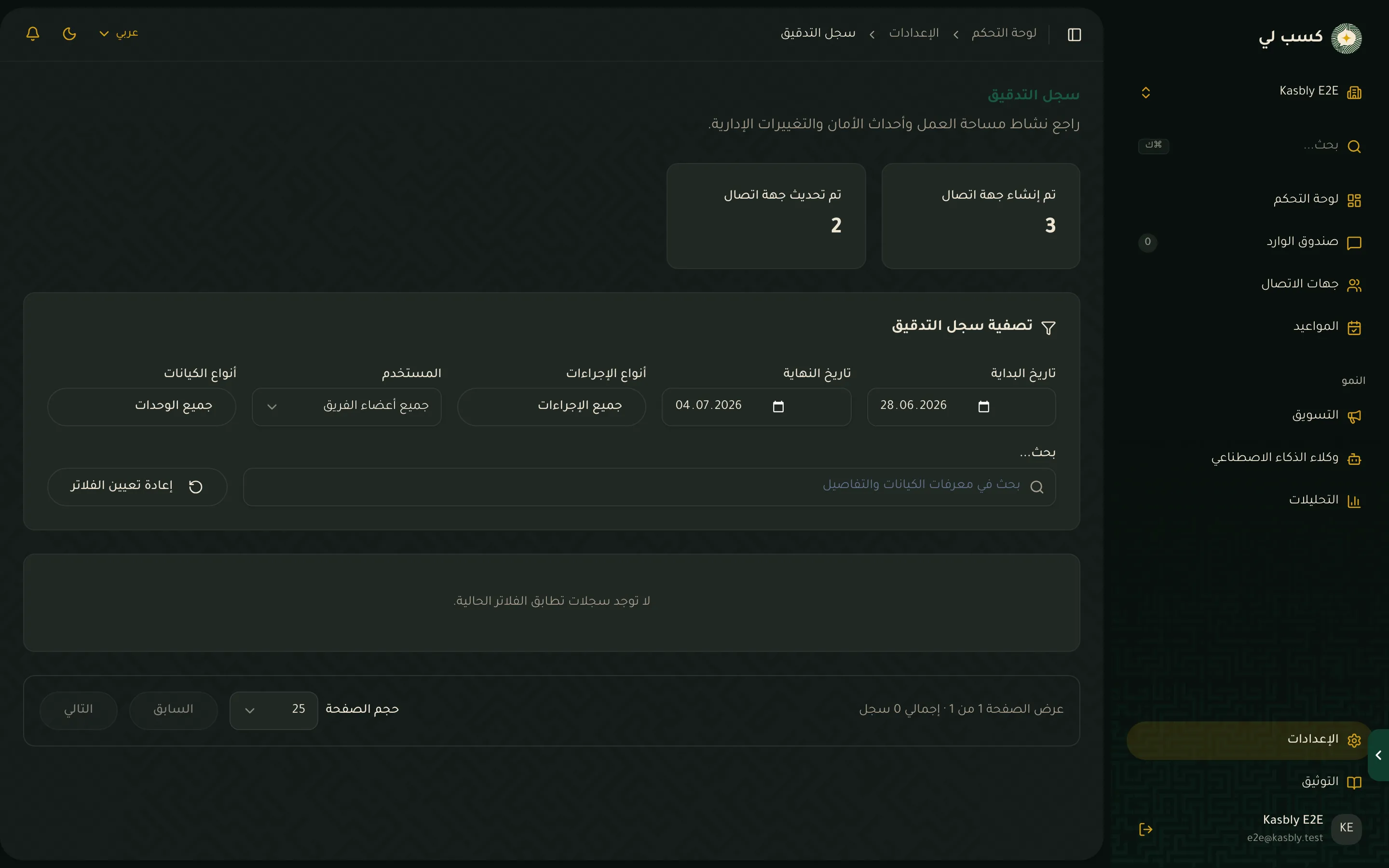Toggle the sidebar panel icon
Image resolution: width=1389 pixels, height=868 pixels.
coord(1075,34)
